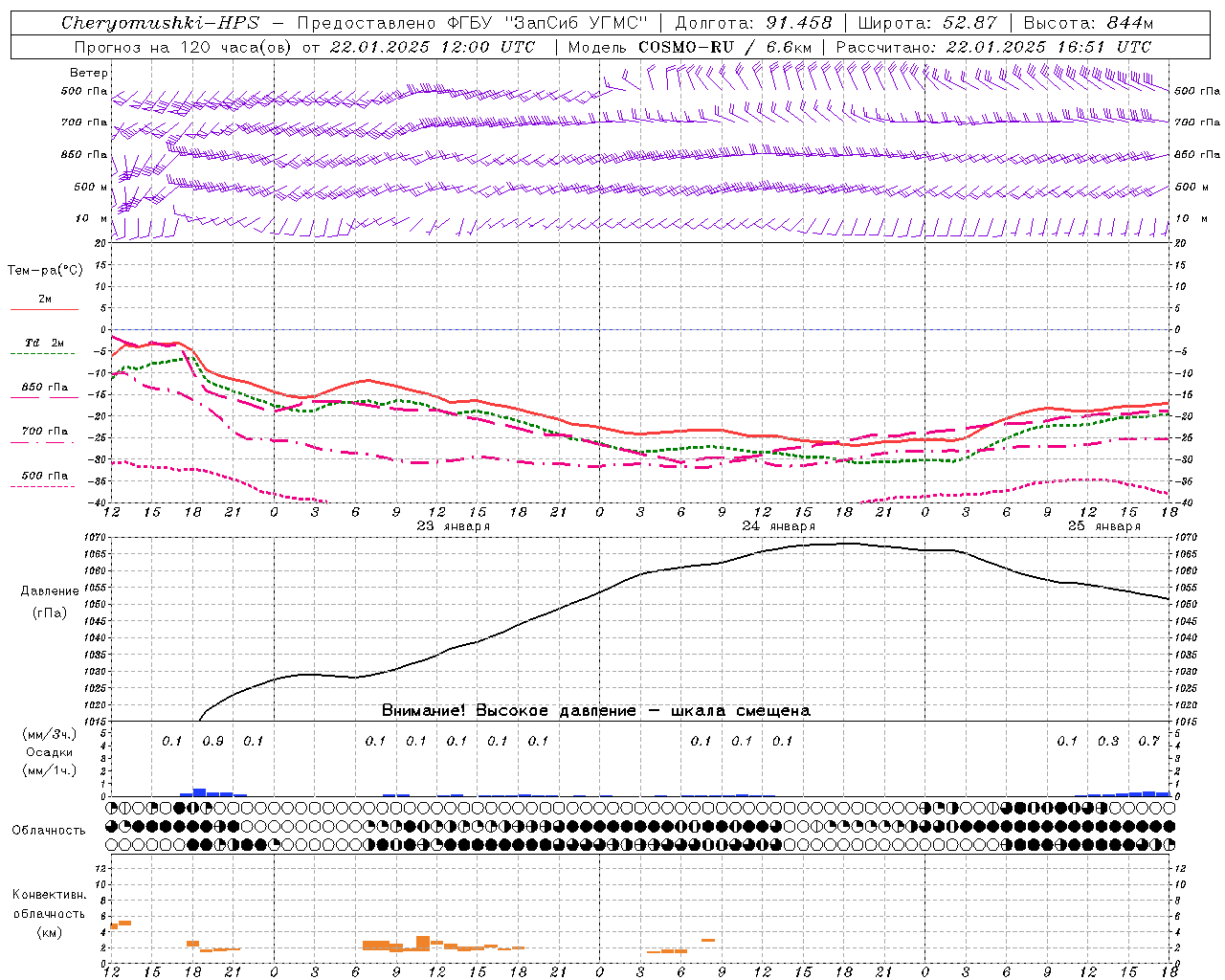Click the '0.3' precipitation value

click(1108, 742)
